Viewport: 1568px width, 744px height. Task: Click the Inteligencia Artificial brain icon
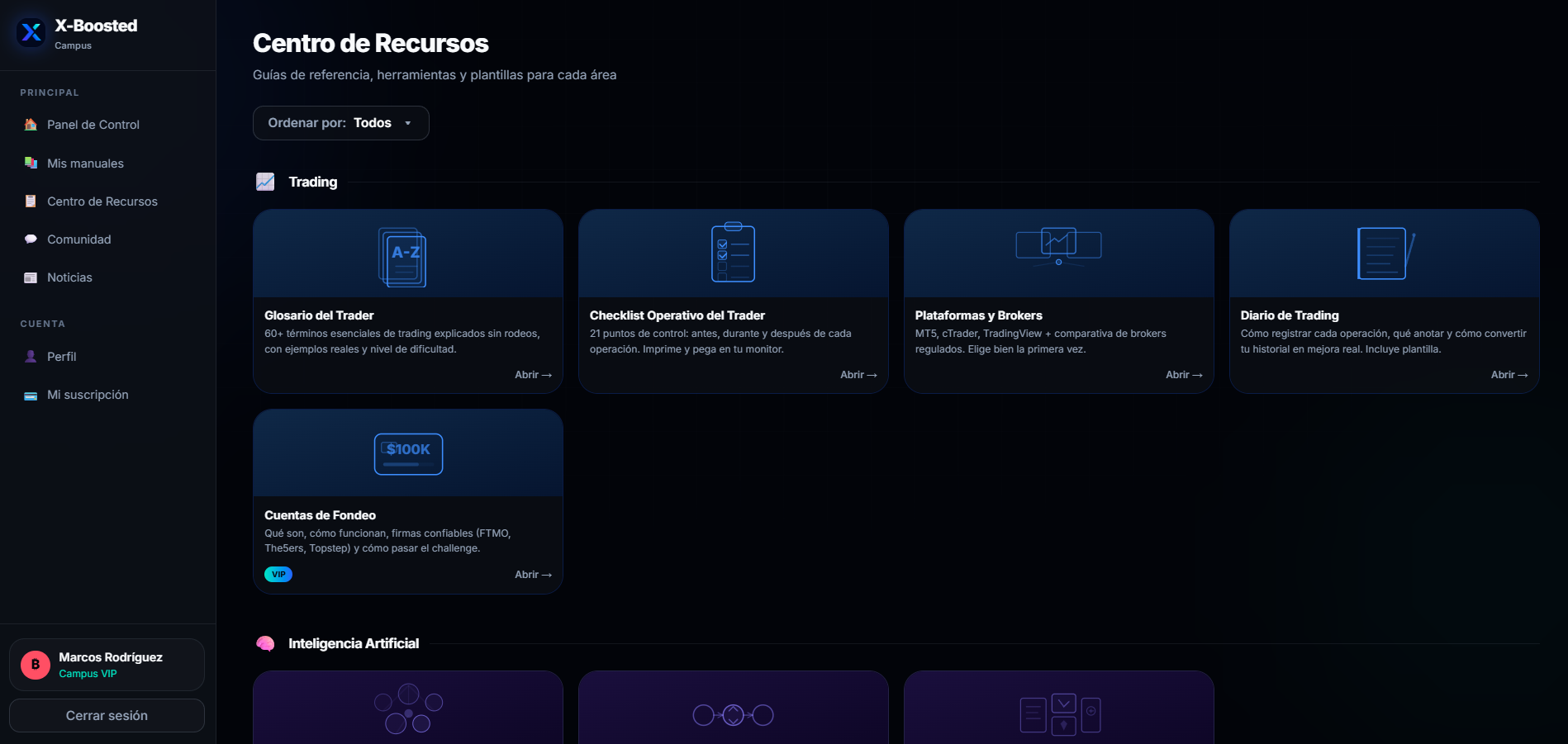tap(265, 643)
